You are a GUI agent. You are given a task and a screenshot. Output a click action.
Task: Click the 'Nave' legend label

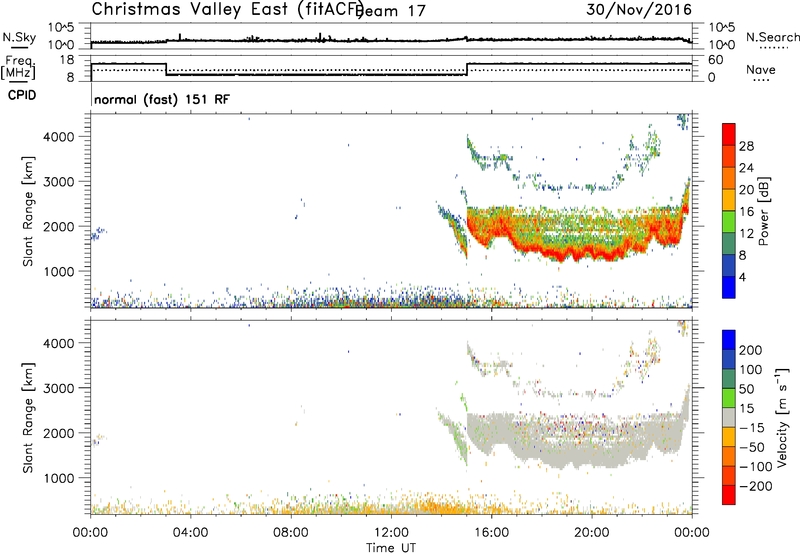pos(761,69)
